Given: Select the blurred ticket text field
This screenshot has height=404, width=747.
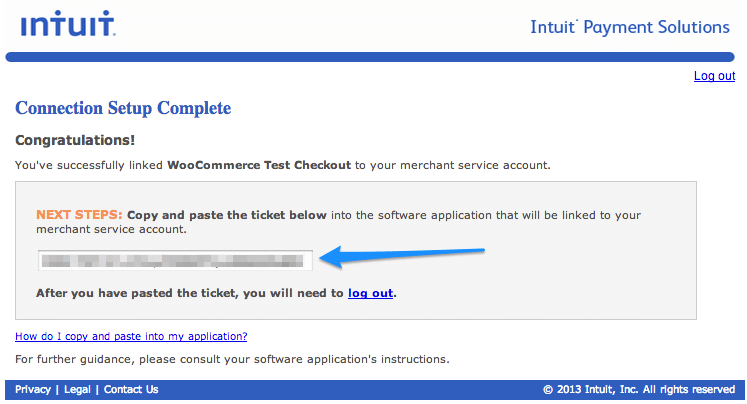Looking at the screenshot, I should (175, 261).
